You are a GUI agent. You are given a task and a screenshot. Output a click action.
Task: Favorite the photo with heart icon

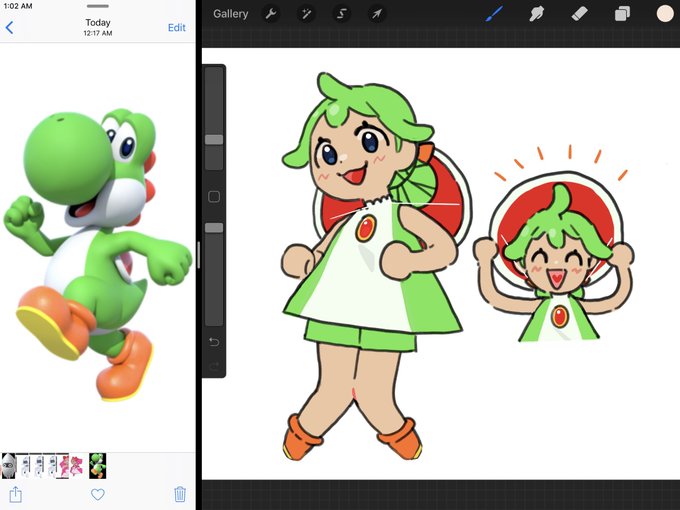pos(98,494)
